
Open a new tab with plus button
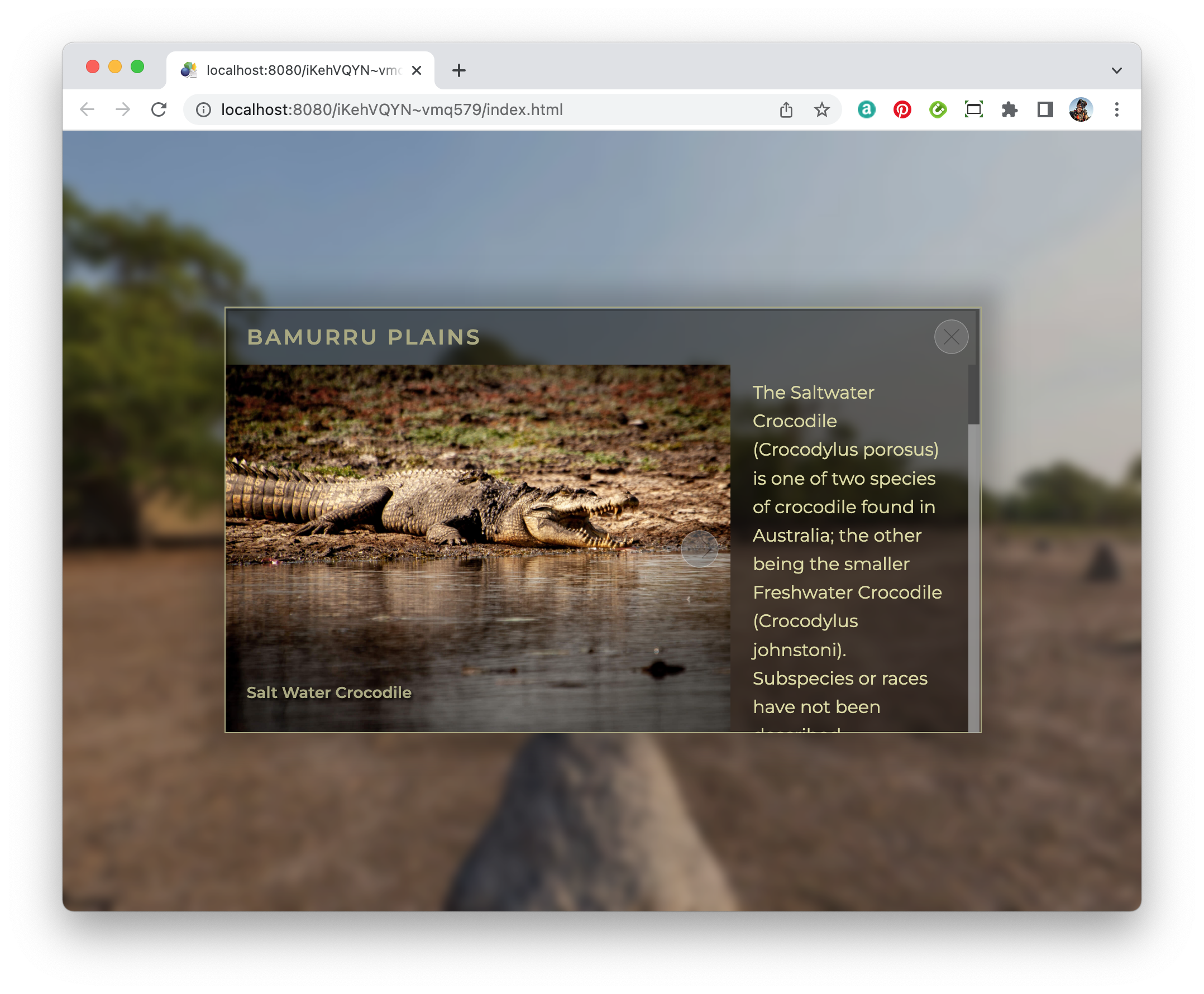tap(458, 70)
